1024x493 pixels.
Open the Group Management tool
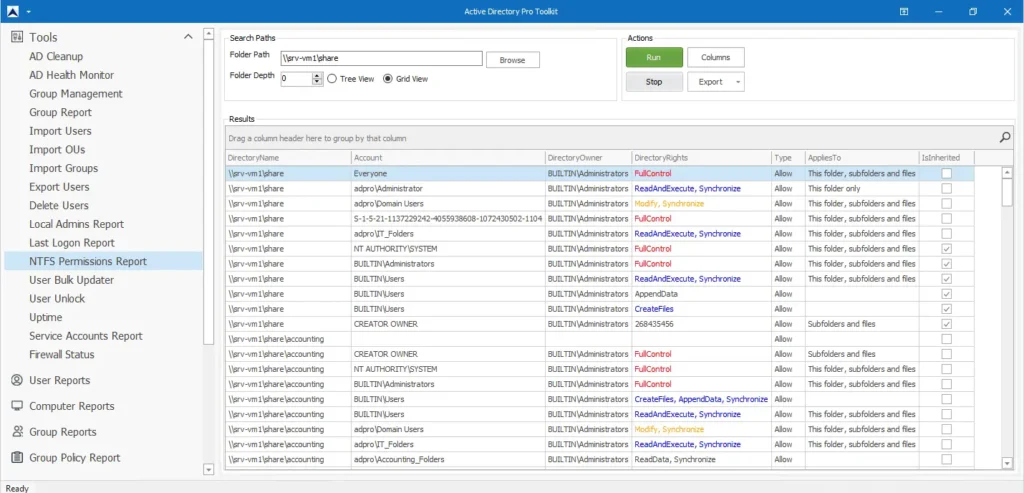[x=76, y=93]
